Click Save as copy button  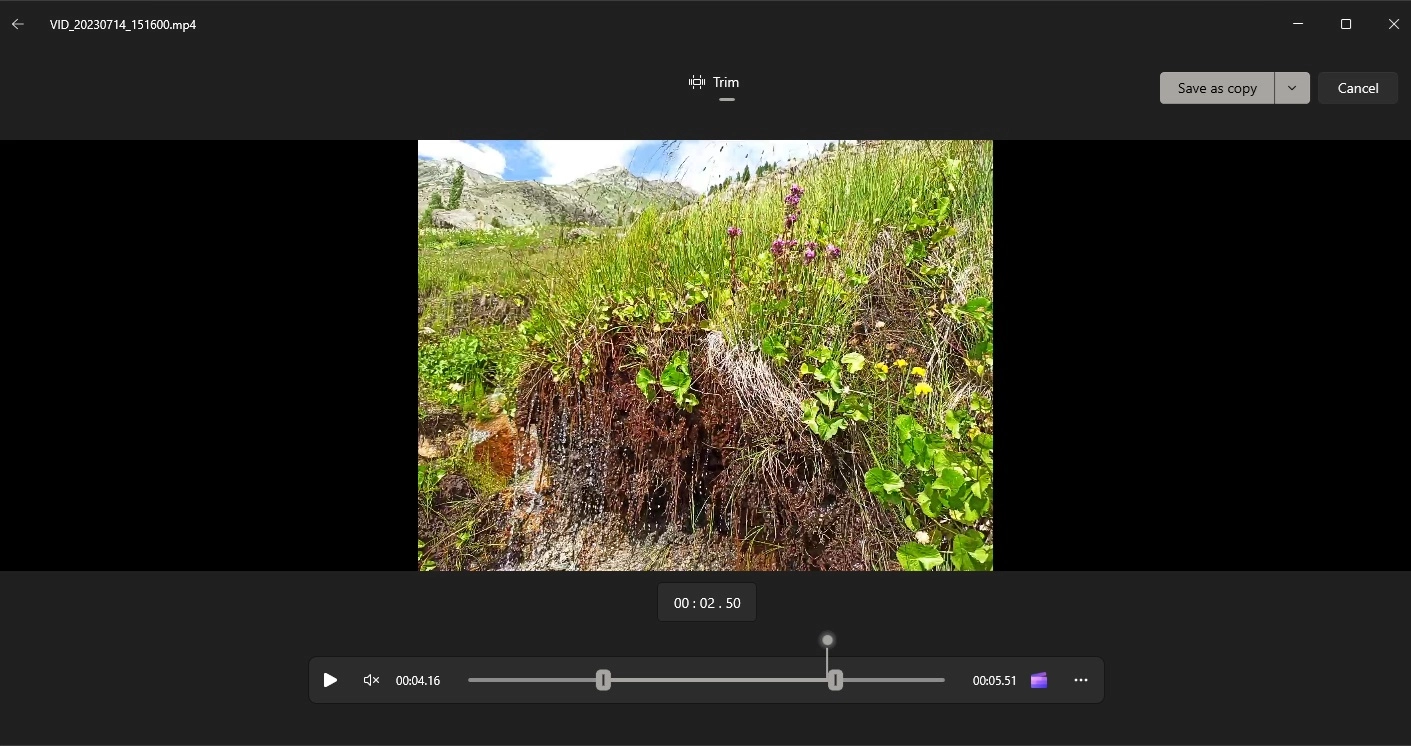pyautogui.click(x=1216, y=88)
